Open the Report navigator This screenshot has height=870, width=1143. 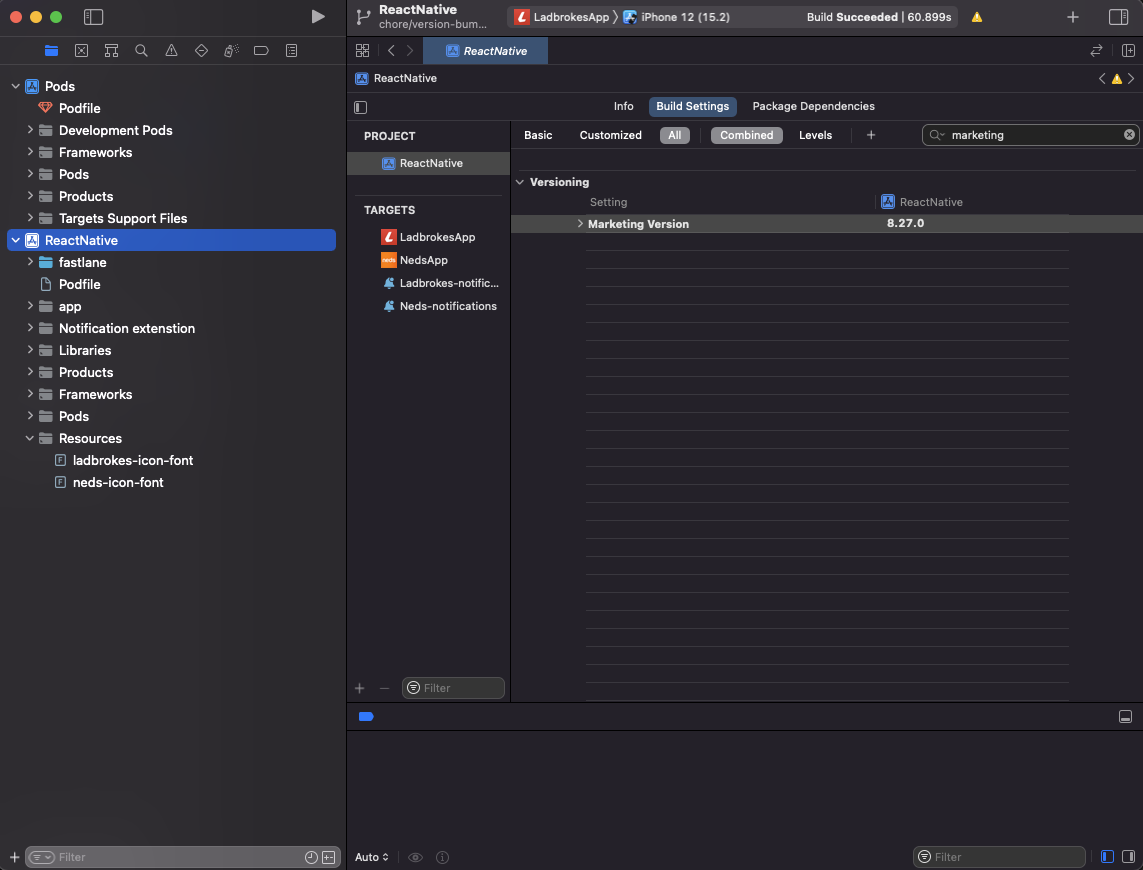click(x=292, y=50)
